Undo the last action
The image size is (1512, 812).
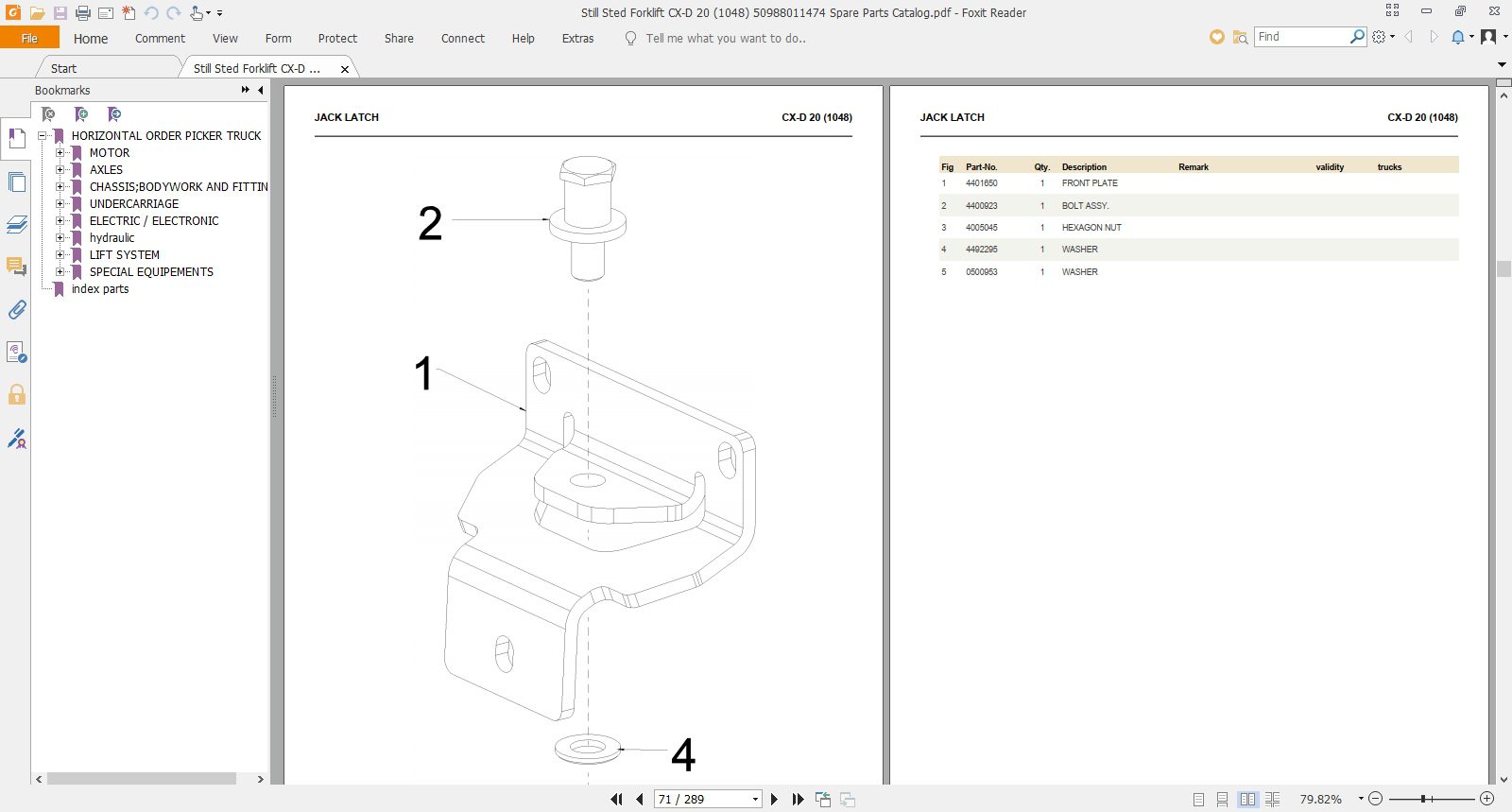pos(151,13)
